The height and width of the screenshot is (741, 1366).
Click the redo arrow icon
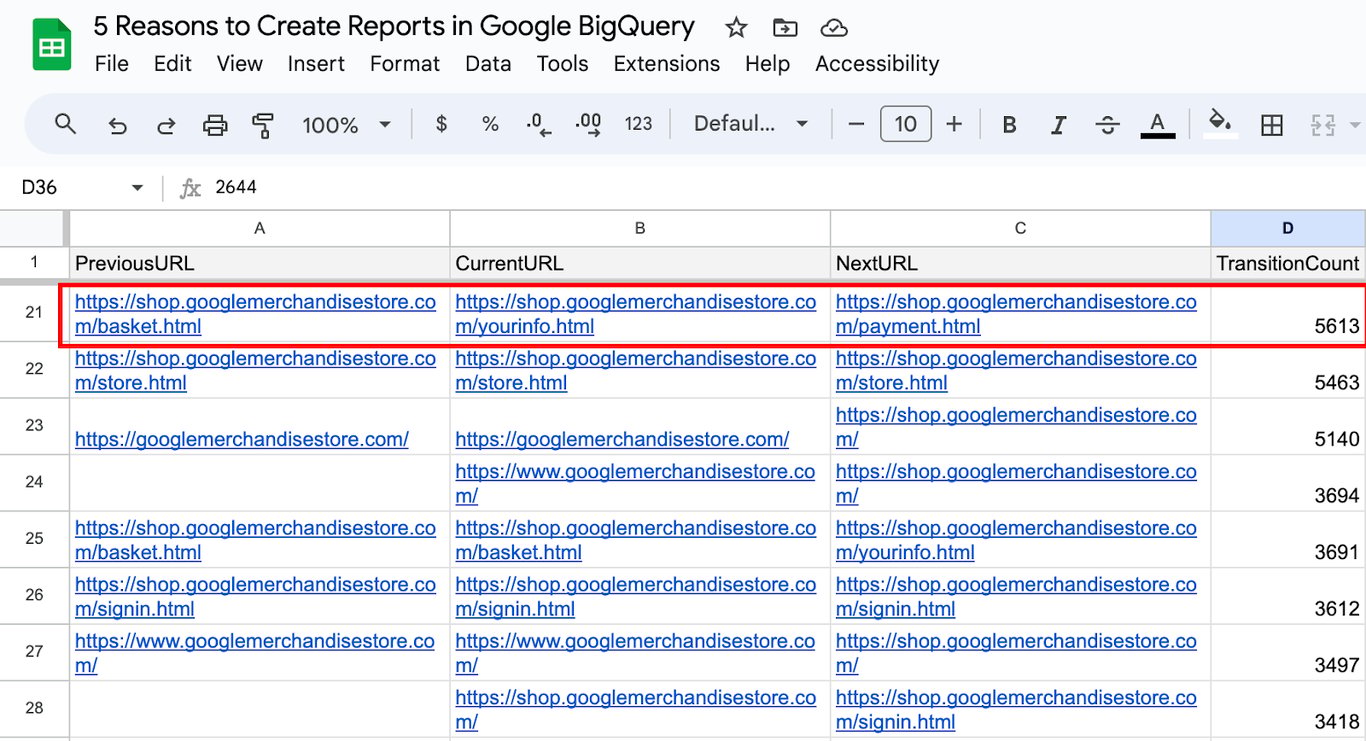coord(166,125)
